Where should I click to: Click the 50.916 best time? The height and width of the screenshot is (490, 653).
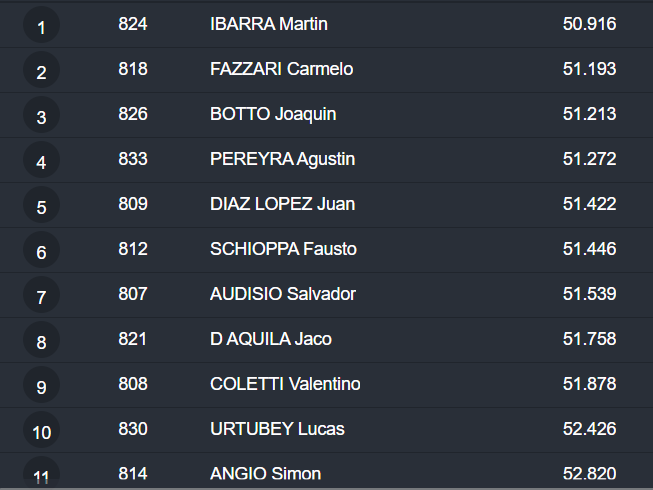589,24
